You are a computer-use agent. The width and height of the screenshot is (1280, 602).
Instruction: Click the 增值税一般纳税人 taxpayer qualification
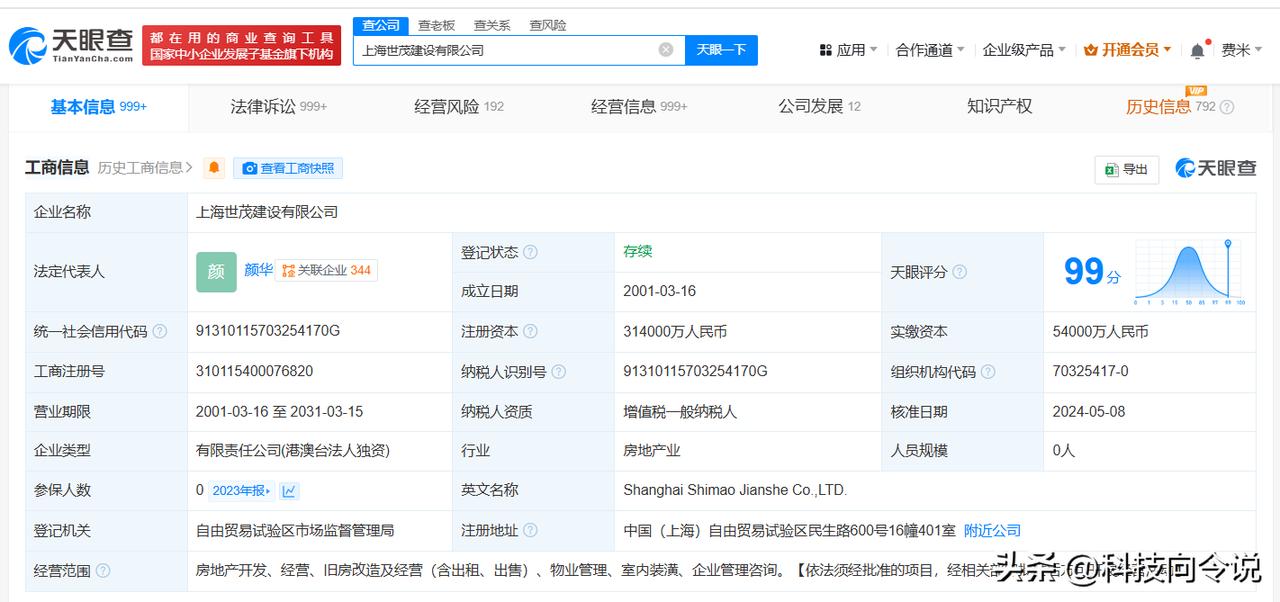coord(680,411)
